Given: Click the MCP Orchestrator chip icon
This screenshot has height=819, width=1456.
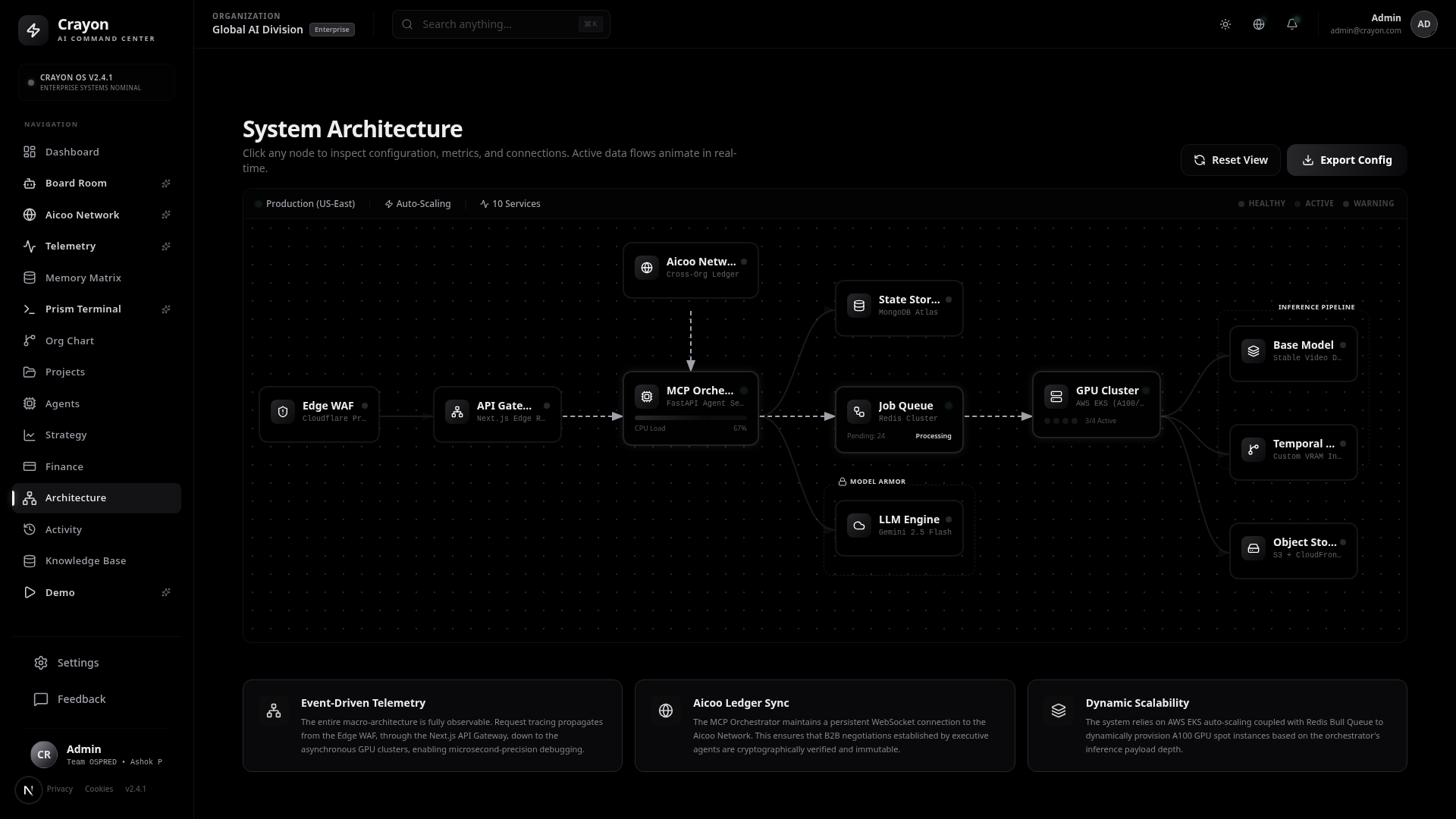Looking at the screenshot, I should pyautogui.click(x=647, y=397).
